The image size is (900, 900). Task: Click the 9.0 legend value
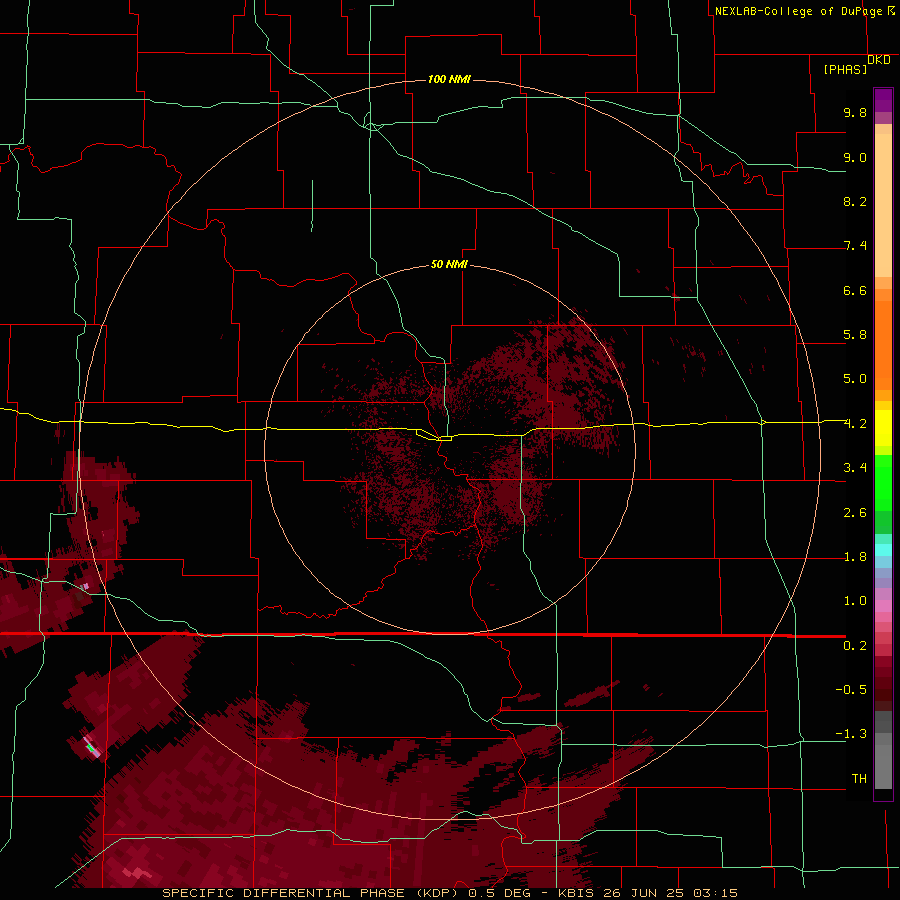click(855, 157)
